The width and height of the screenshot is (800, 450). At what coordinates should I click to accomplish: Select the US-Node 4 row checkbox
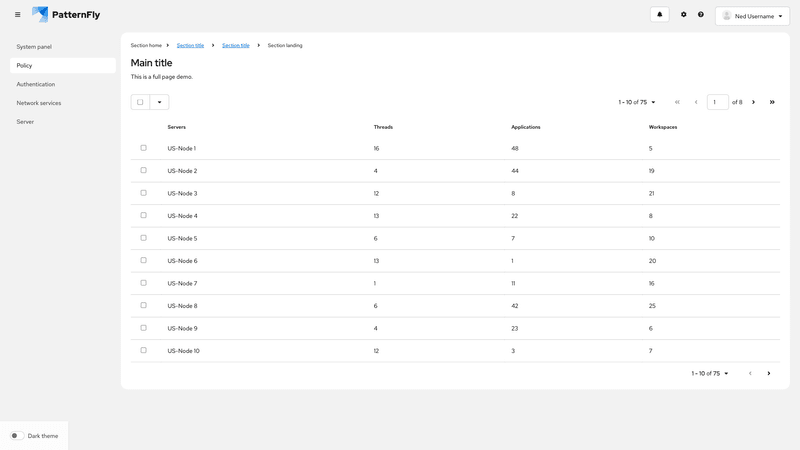coord(143,215)
